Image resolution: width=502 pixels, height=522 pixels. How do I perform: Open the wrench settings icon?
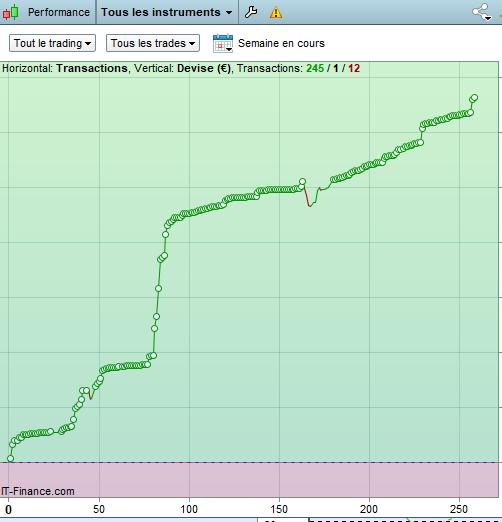[251, 12]
